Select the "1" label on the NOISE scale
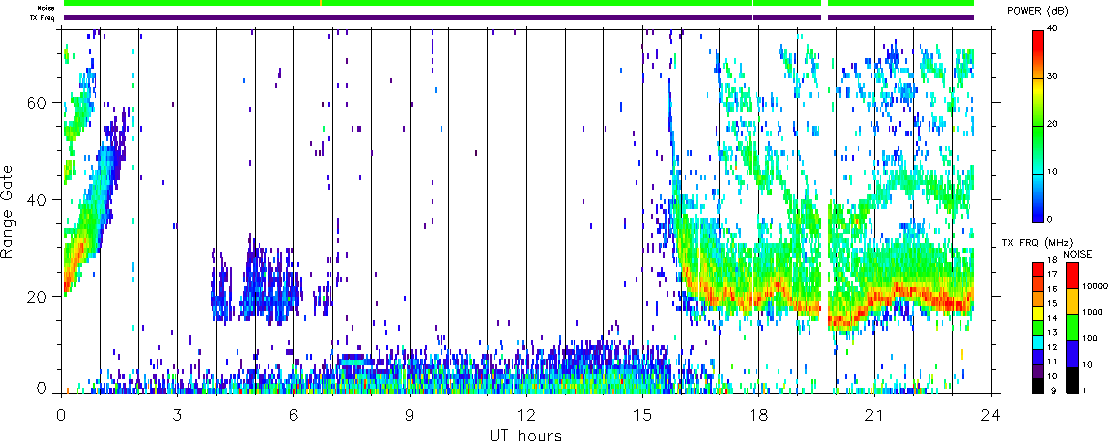The width and height of the screenshot is (1108, 441). pos(1085,390)
